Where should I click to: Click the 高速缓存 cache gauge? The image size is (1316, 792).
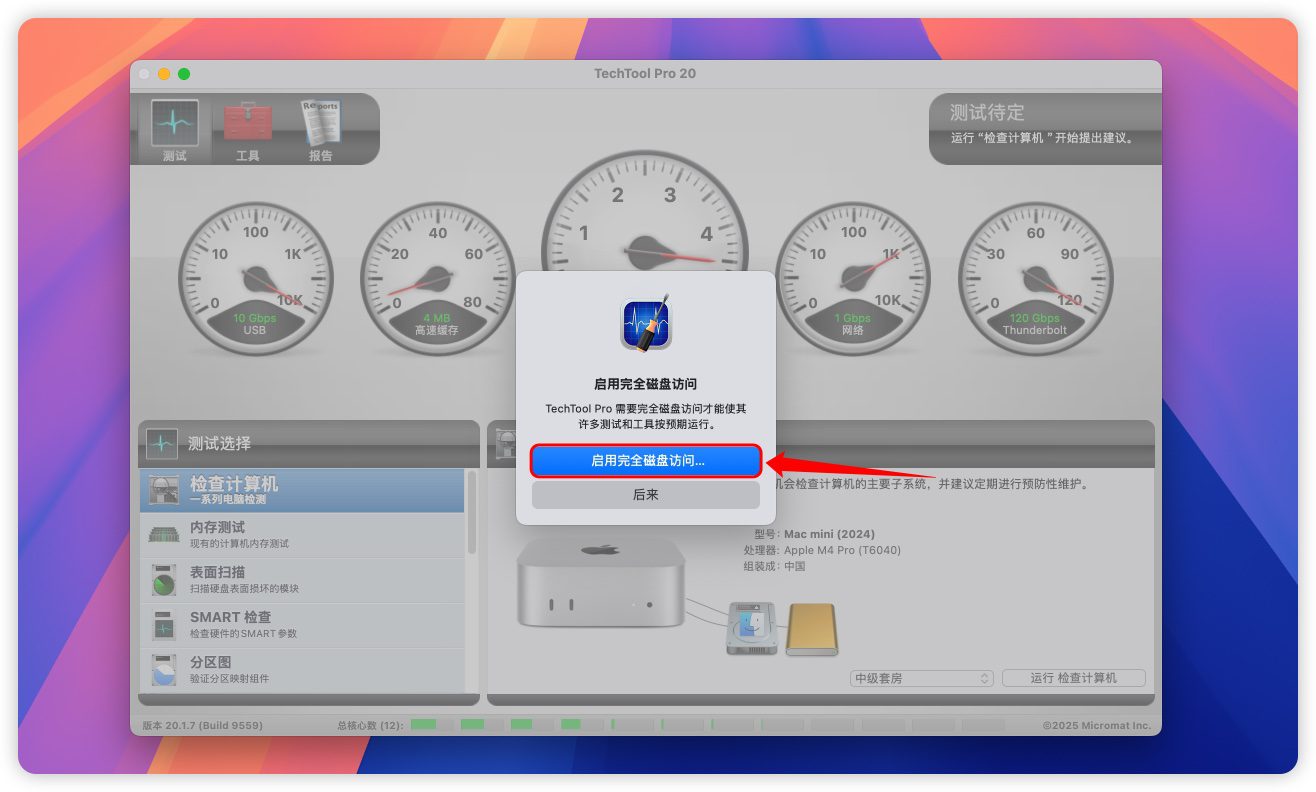coord(437,278)
